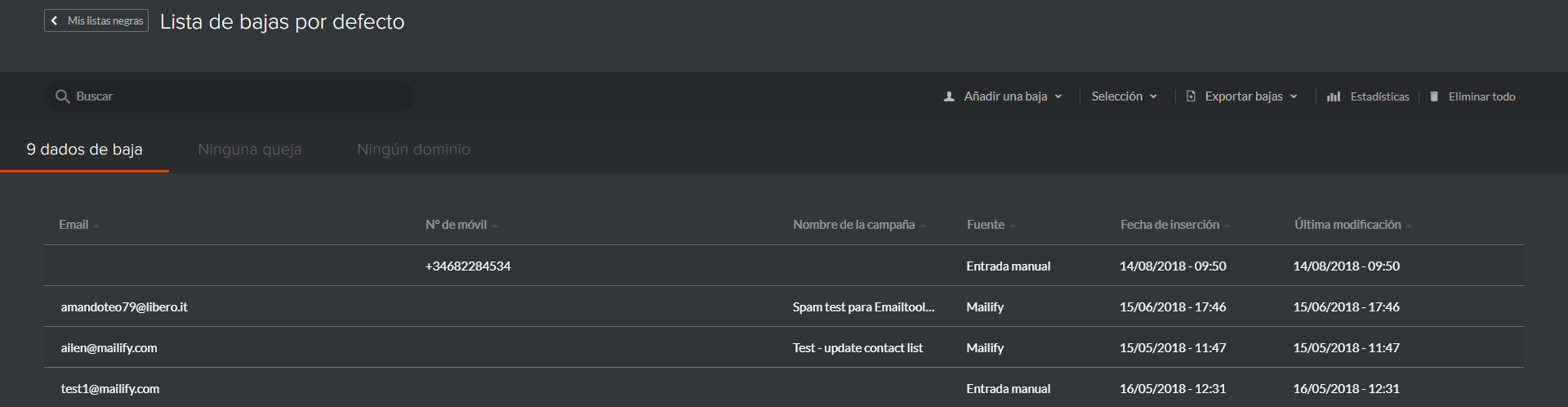Image resolution: width=1568 pixels, height=407 pixels.
Task: Select the 9 dados de baja tab
Action: 85,149
